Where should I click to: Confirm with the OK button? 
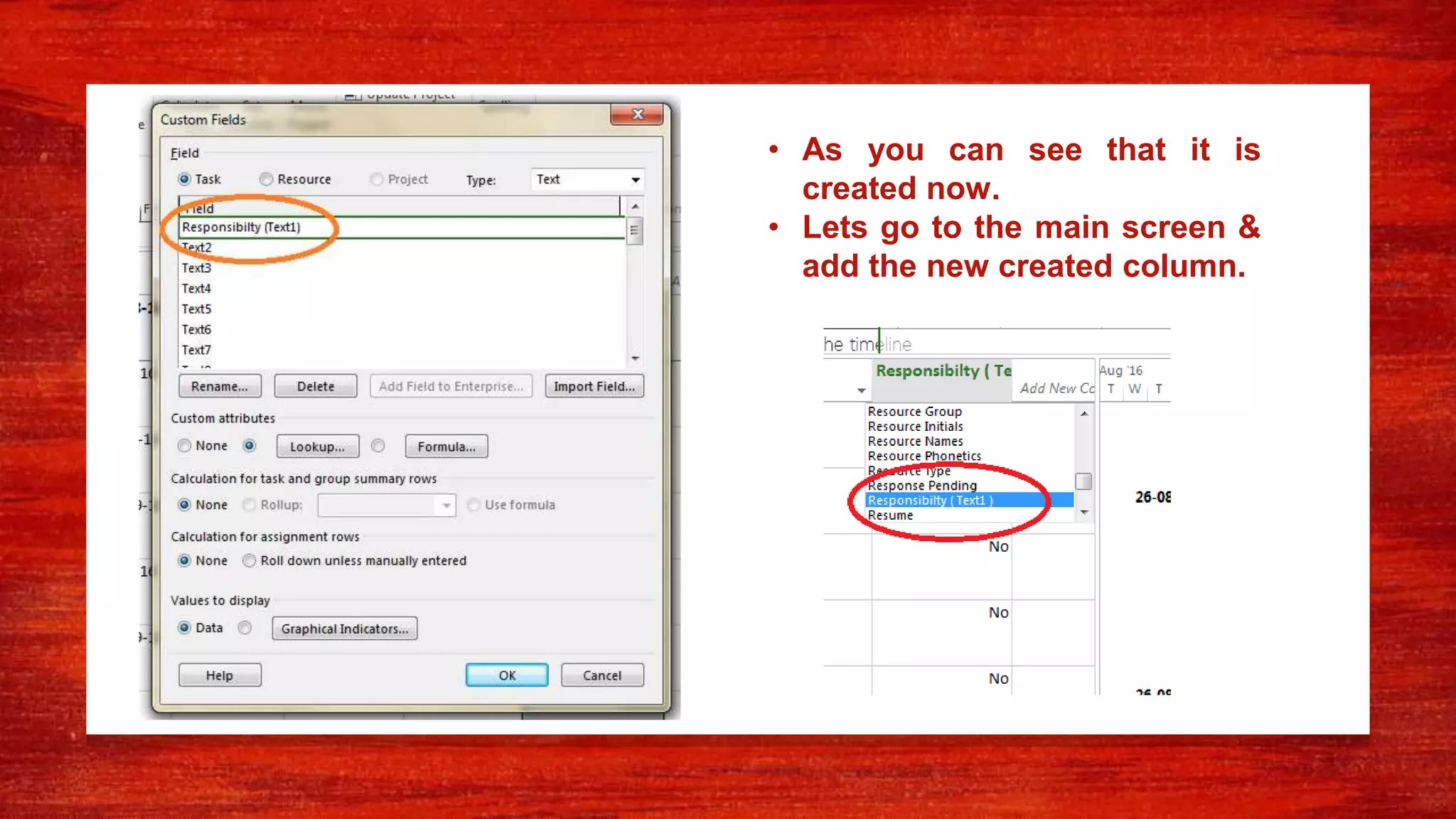click(507, 675)
